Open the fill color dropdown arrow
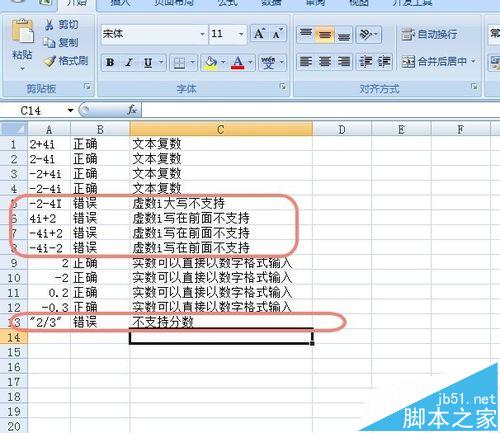Viewport: 500px width, 433px height. 223,62
